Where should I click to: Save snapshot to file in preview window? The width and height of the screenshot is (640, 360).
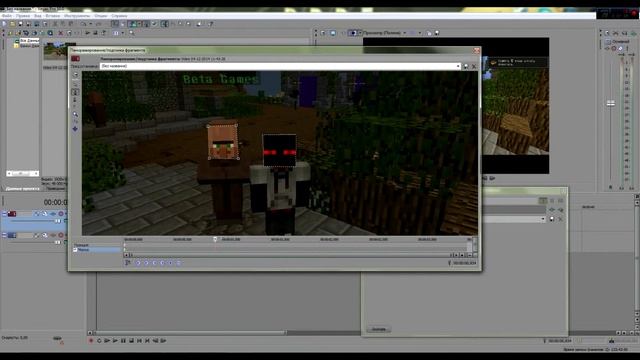click(437, 33)
